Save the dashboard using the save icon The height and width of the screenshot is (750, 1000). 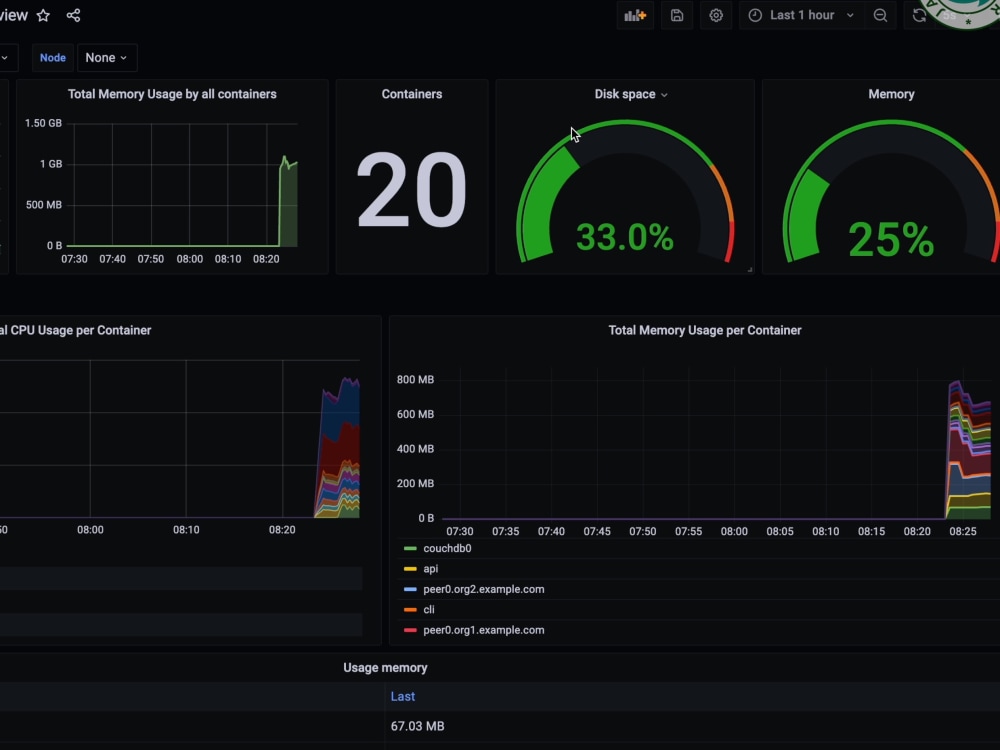(676, 15)
